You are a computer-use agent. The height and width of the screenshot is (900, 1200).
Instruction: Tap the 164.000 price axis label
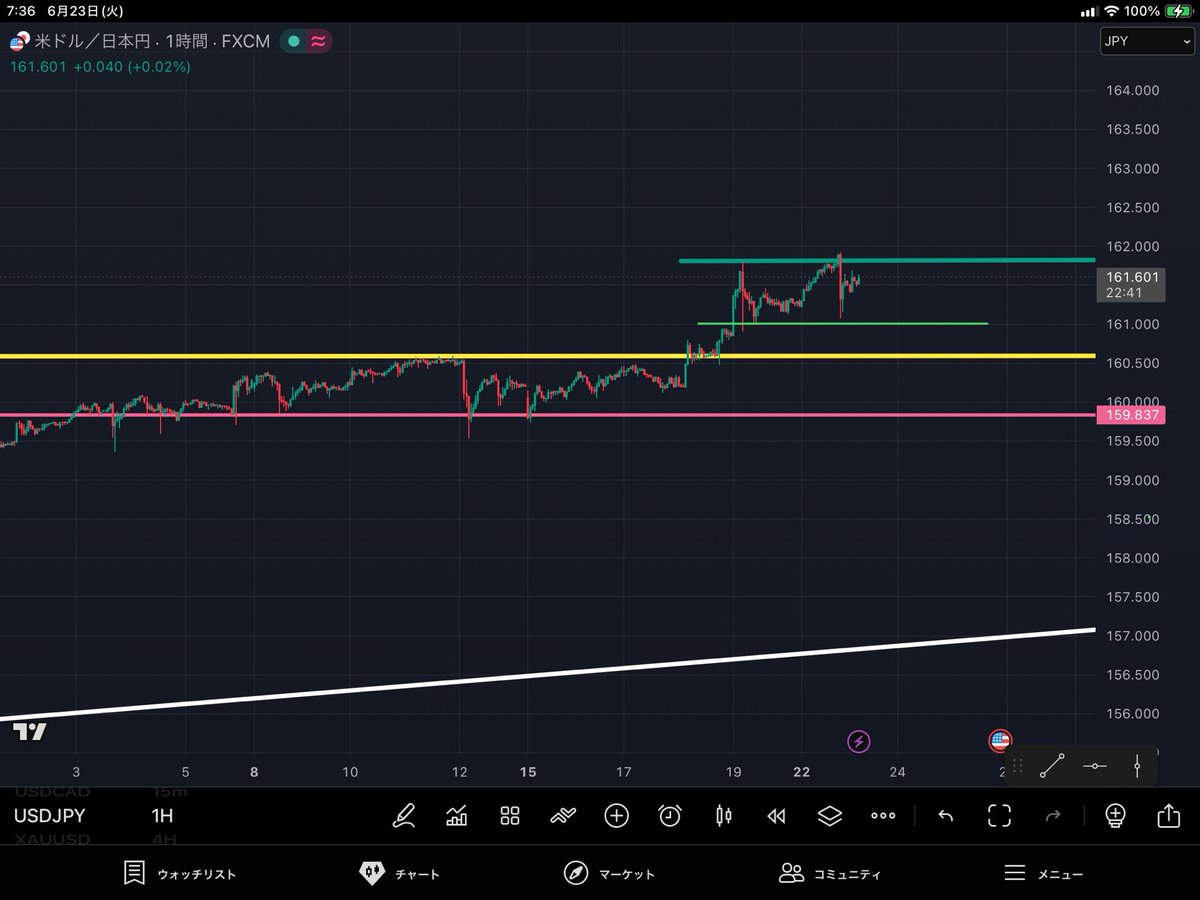click(x=1133, y=91)
